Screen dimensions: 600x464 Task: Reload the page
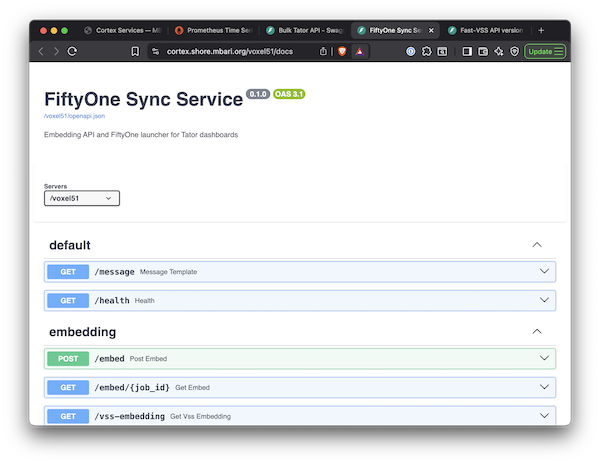(x=72, y=51)
